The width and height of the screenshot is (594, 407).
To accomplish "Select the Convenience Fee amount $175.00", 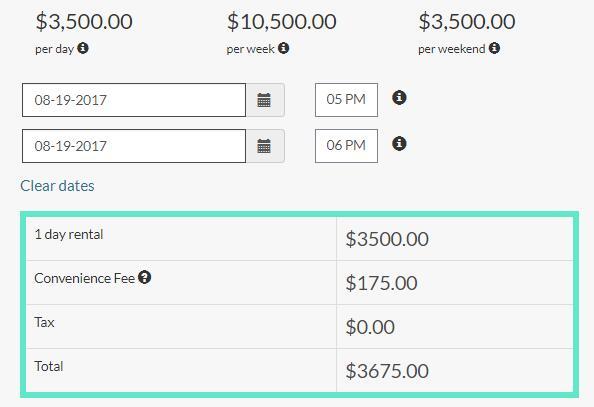I will point(381,283).
